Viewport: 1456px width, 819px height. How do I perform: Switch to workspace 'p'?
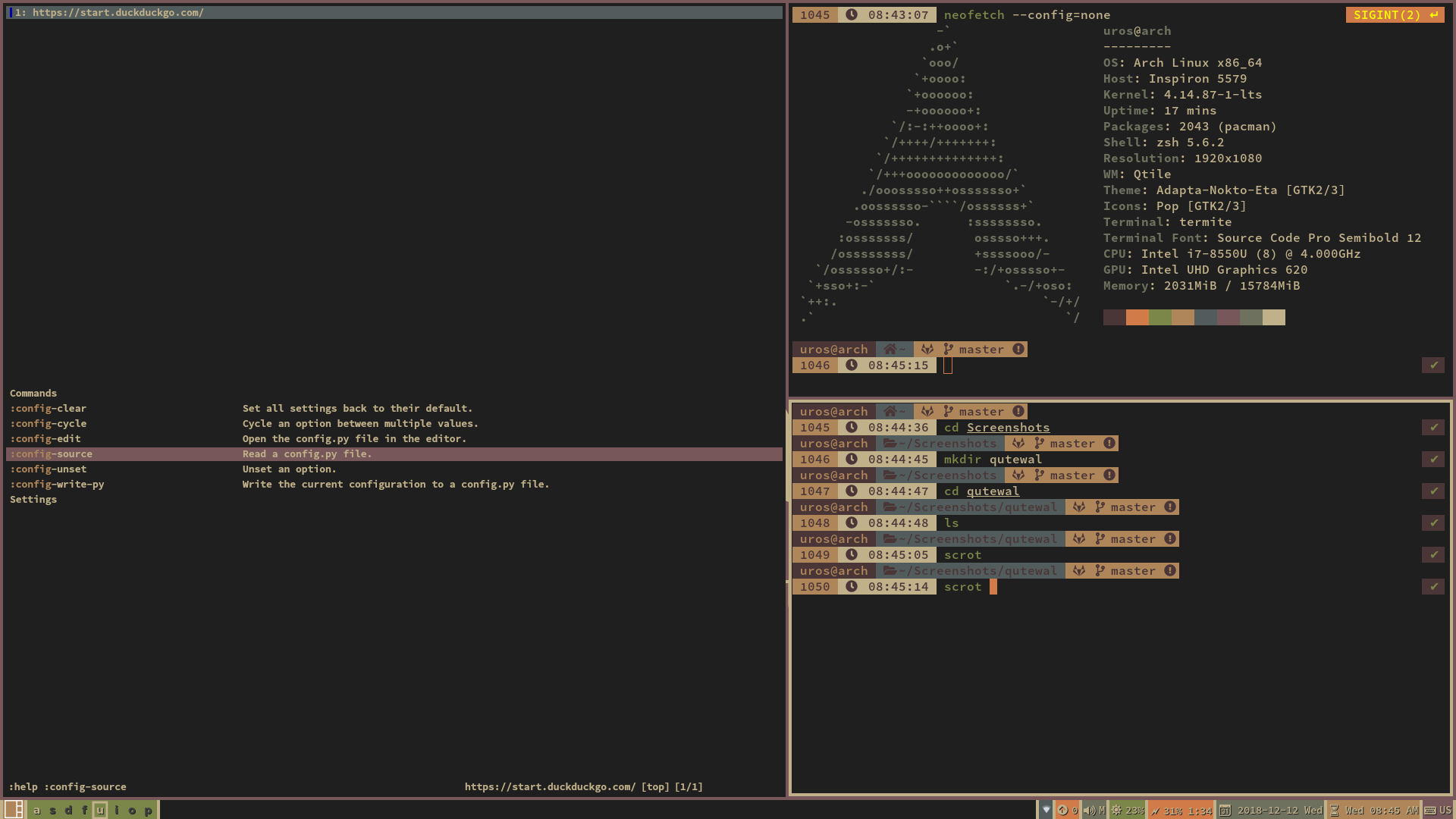(149, 810)
